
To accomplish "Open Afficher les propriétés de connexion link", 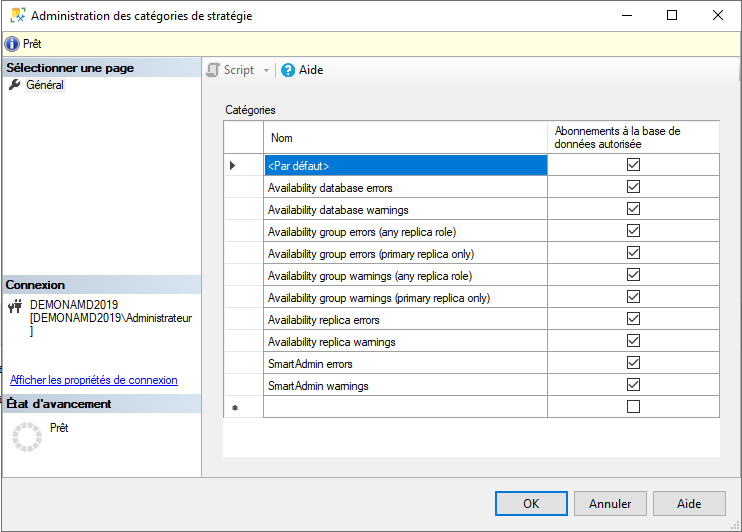I will click(x=94, y=380).
